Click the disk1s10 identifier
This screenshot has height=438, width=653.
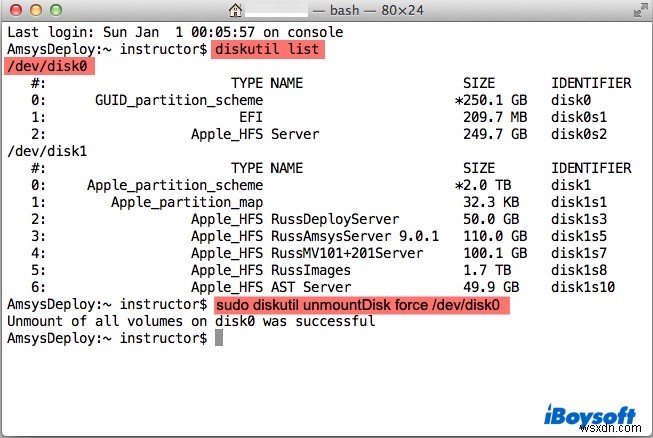pos(584,287)
